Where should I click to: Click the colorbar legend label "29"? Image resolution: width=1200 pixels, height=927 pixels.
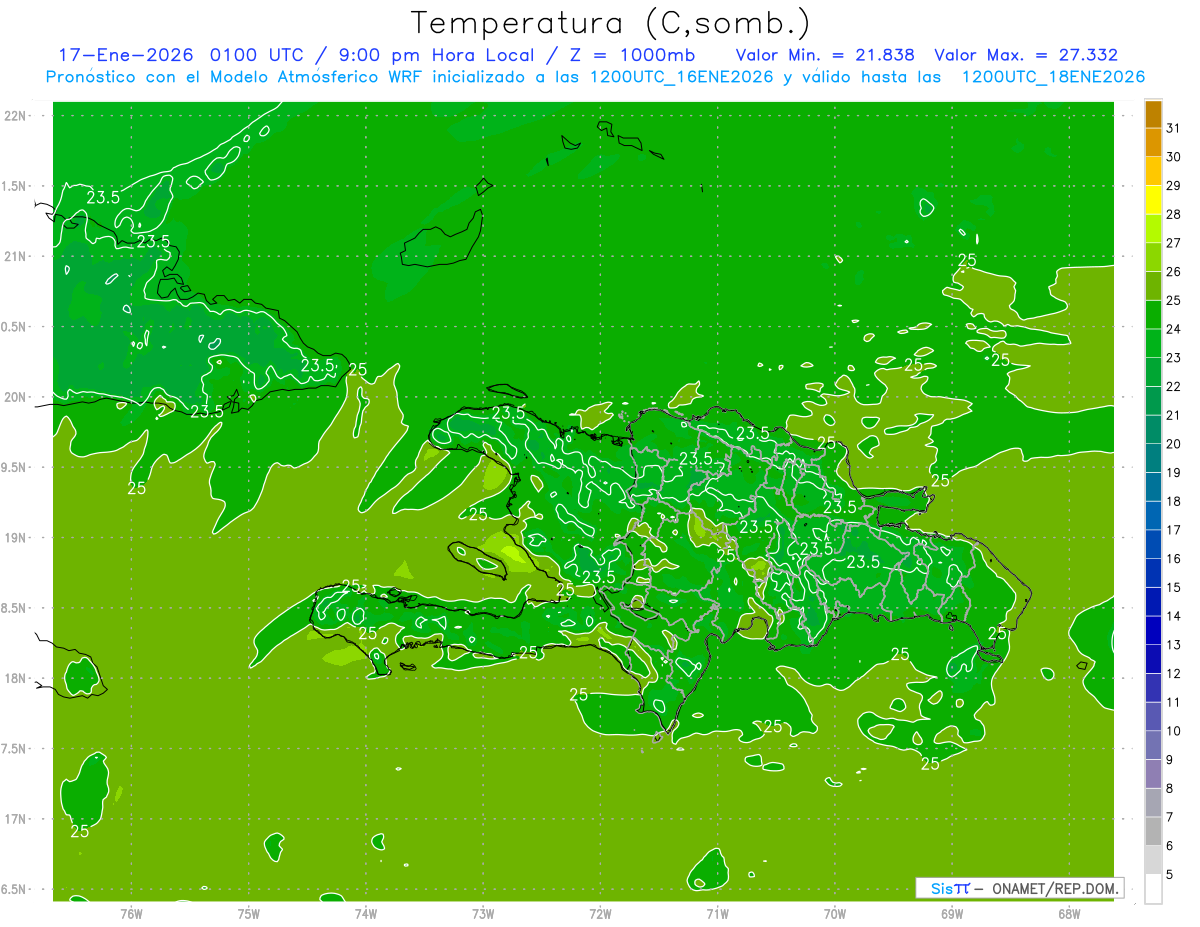coord(1174,185)
